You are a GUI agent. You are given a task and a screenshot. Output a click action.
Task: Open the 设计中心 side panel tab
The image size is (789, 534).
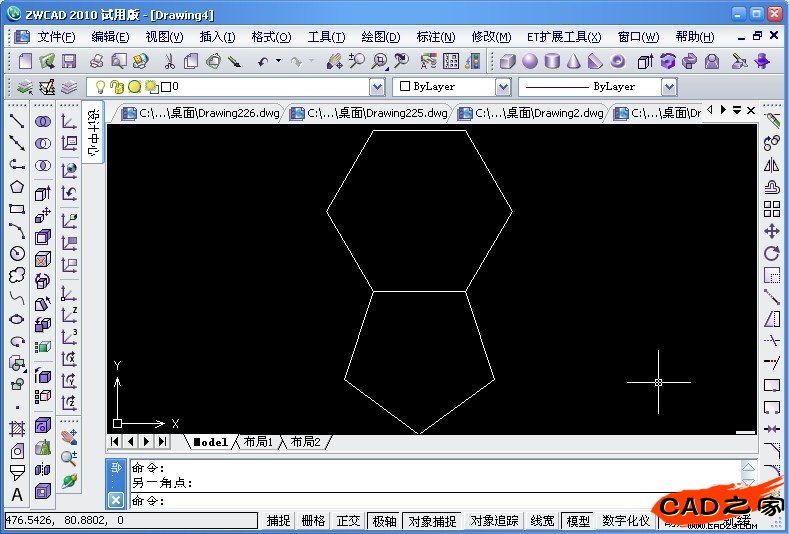click(94, 132)
